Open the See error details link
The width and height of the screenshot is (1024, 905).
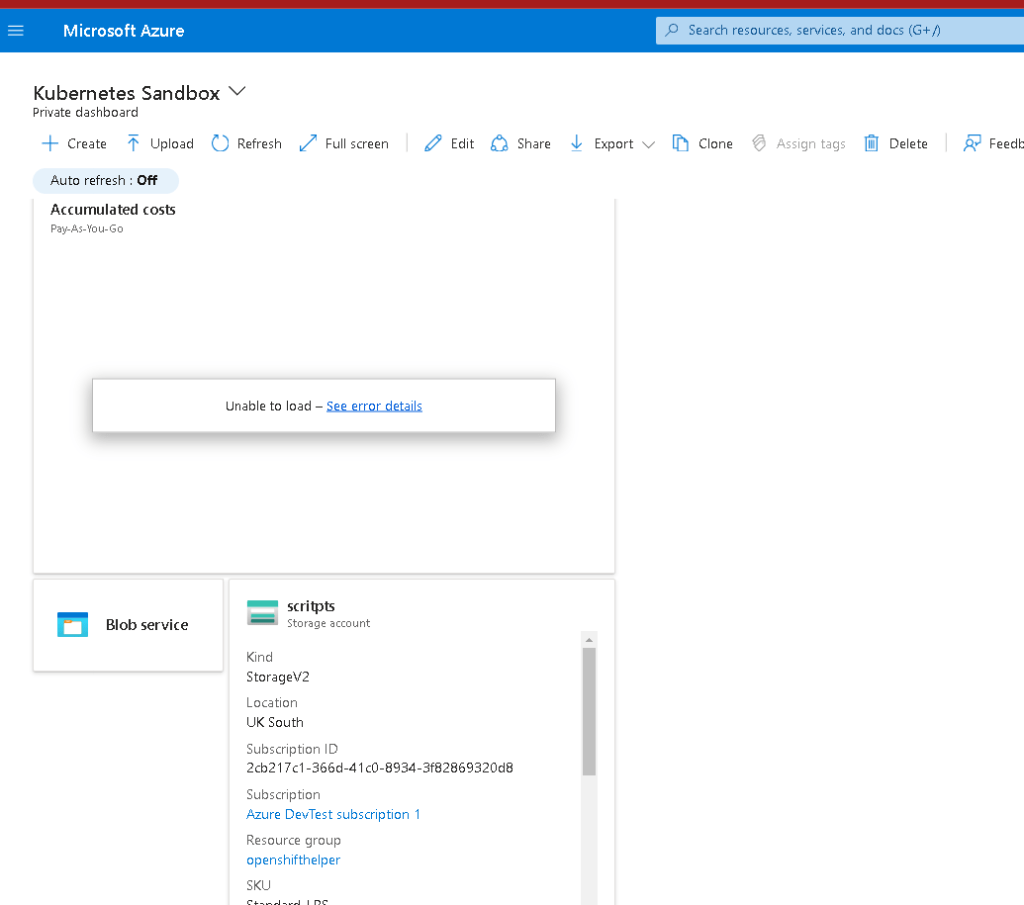click(x=374, y=406)
